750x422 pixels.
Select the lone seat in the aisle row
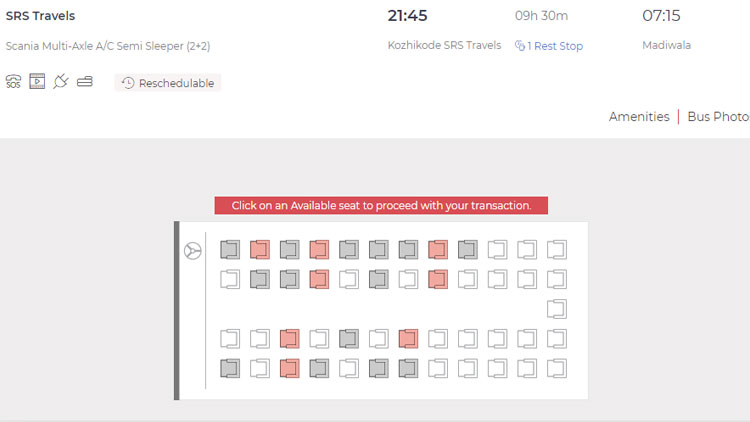pos(557,309)
